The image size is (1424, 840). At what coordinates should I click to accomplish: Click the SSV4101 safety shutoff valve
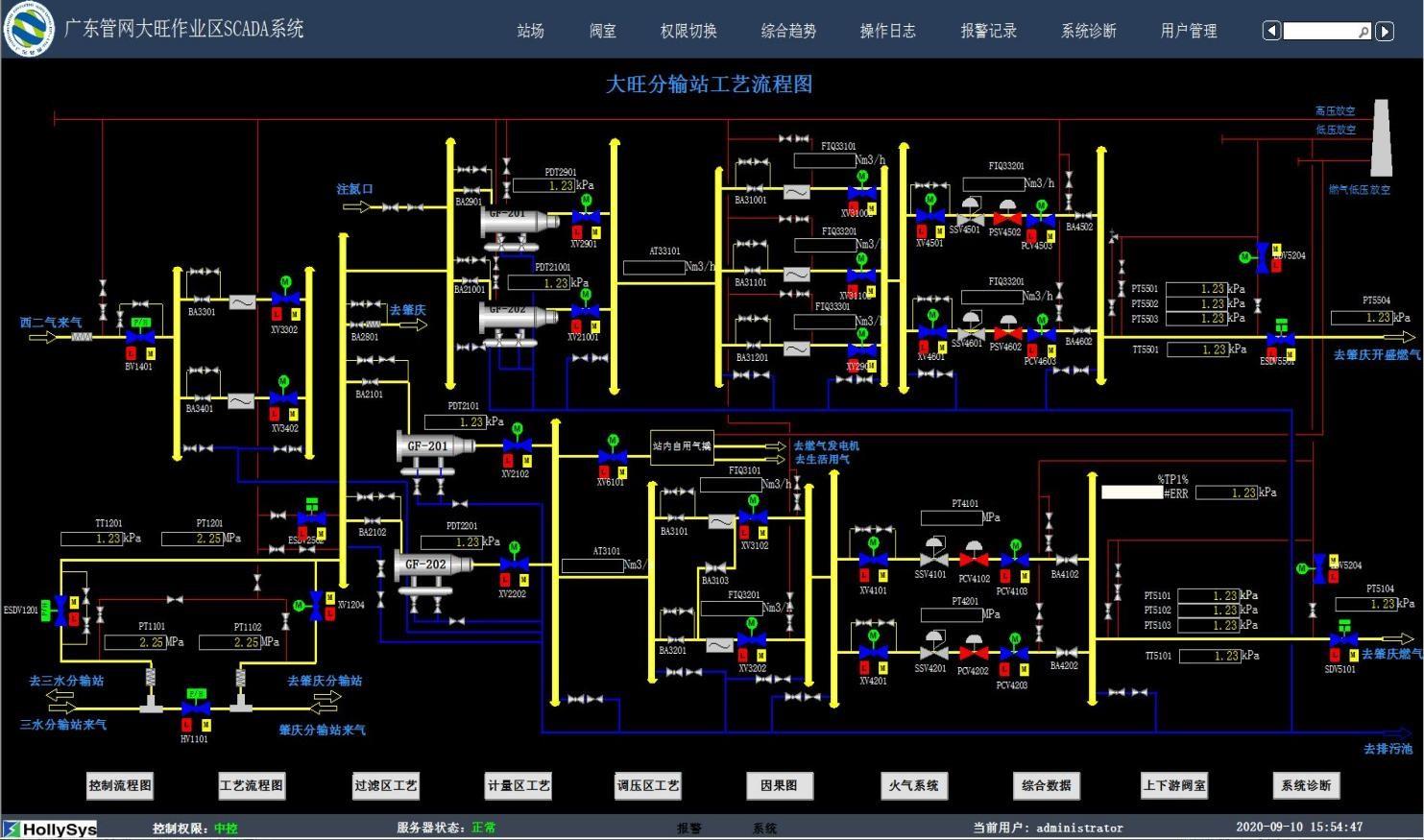click(930, 556)
